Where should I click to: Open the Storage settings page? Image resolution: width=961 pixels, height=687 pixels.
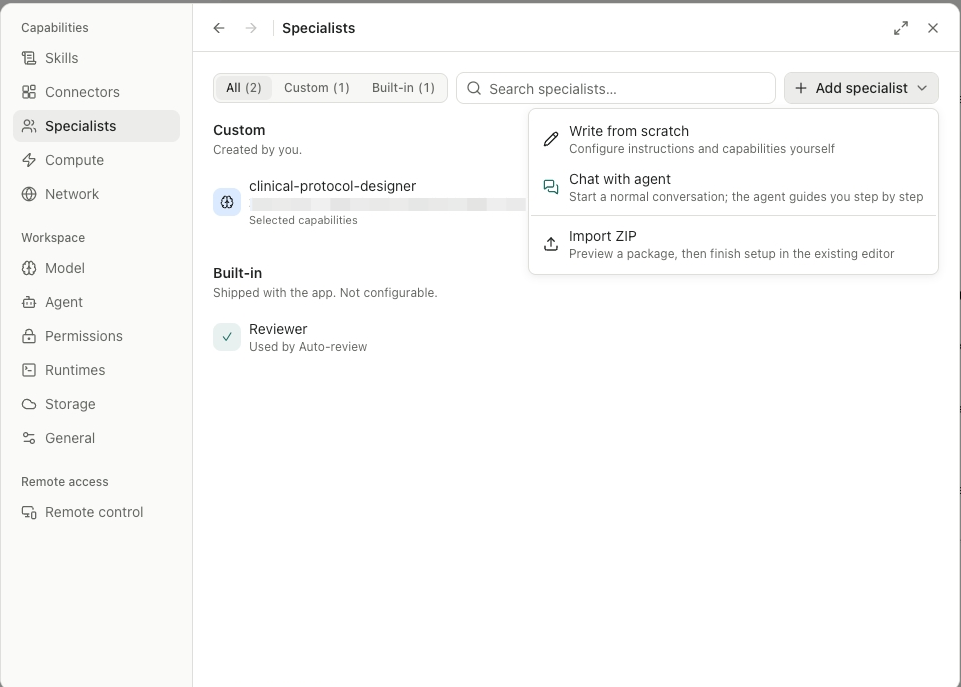(x=96, y=404)
